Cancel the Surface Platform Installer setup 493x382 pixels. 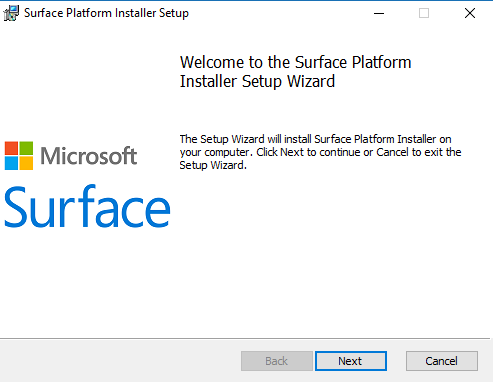tap(442, 361)
